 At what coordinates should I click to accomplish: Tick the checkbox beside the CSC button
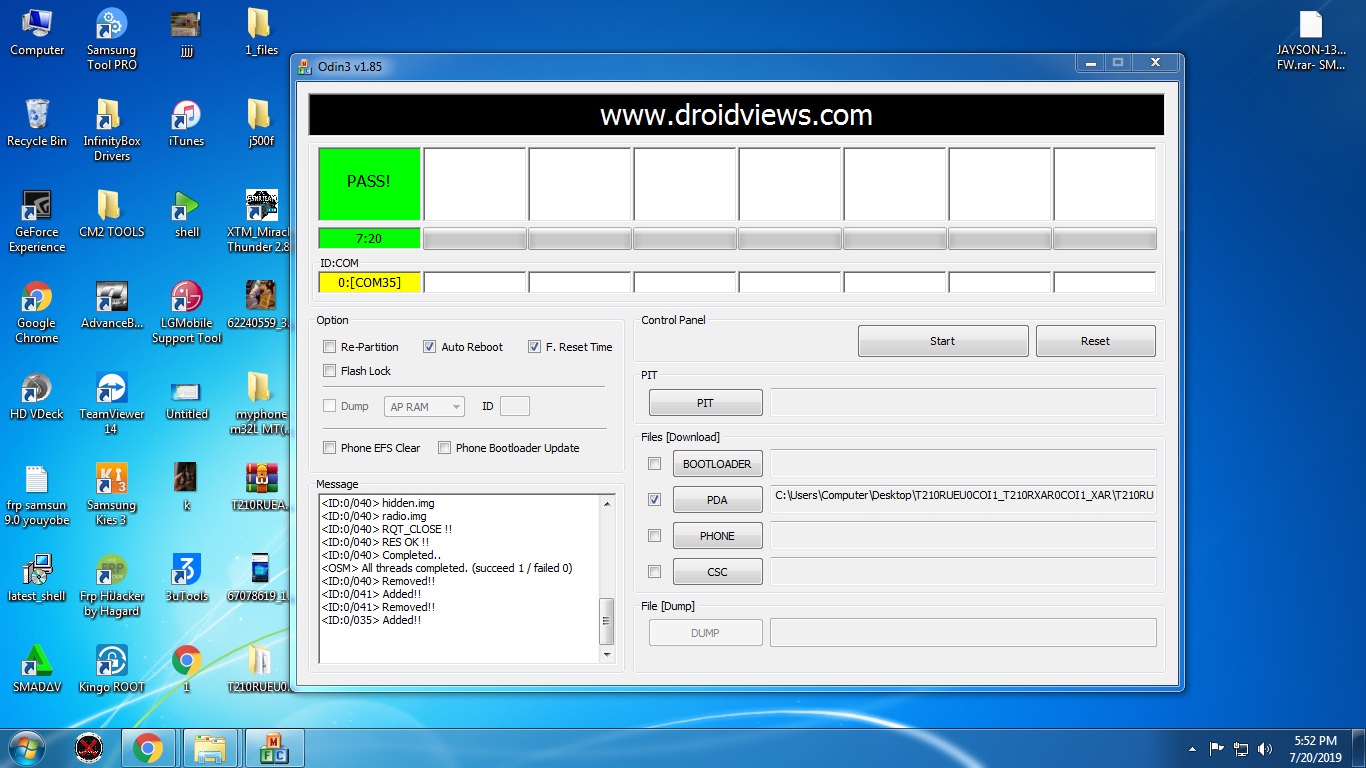point(654,572)
